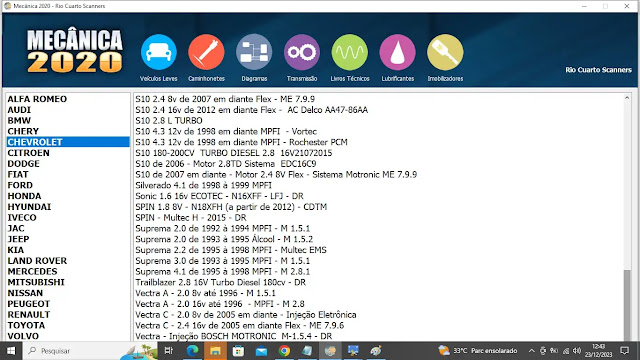
Task: Open 'Trailblazer 2.8 16V Turbo Diesel' entry
Action: (x=220, y=282)
